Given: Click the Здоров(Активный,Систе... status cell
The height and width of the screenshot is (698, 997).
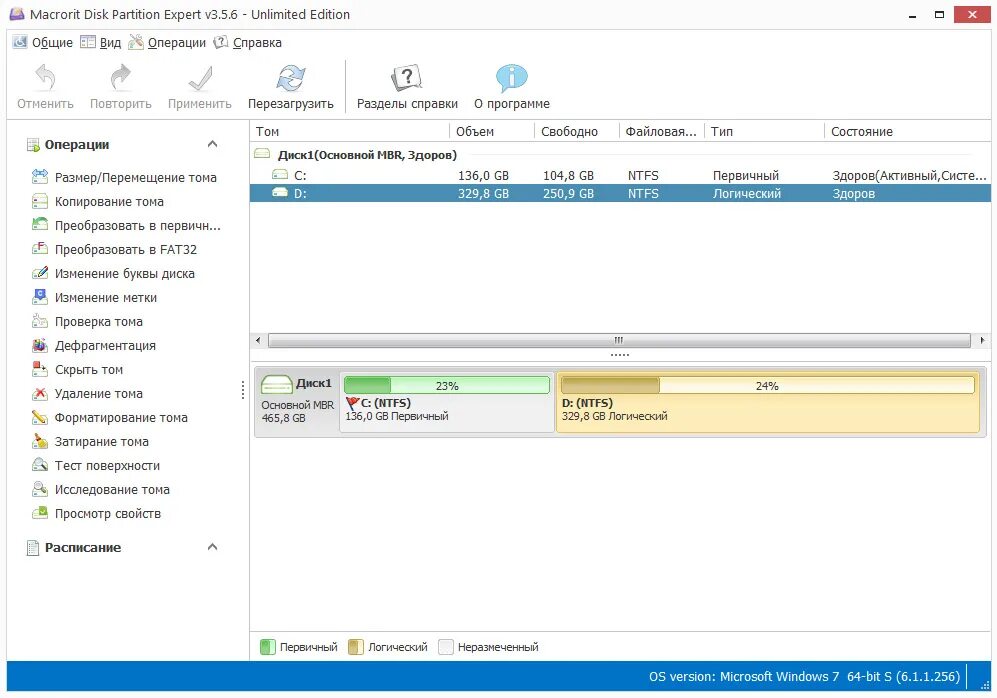Looking at the screenshot, I should 909,175.
